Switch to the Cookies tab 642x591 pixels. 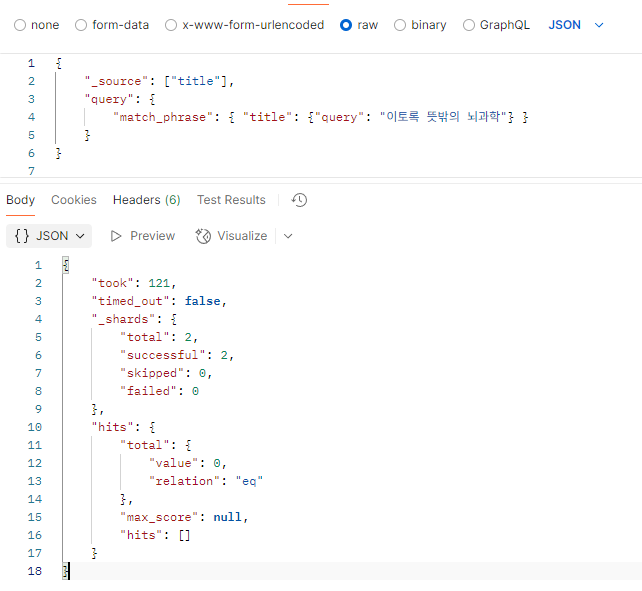pos(74,200)
